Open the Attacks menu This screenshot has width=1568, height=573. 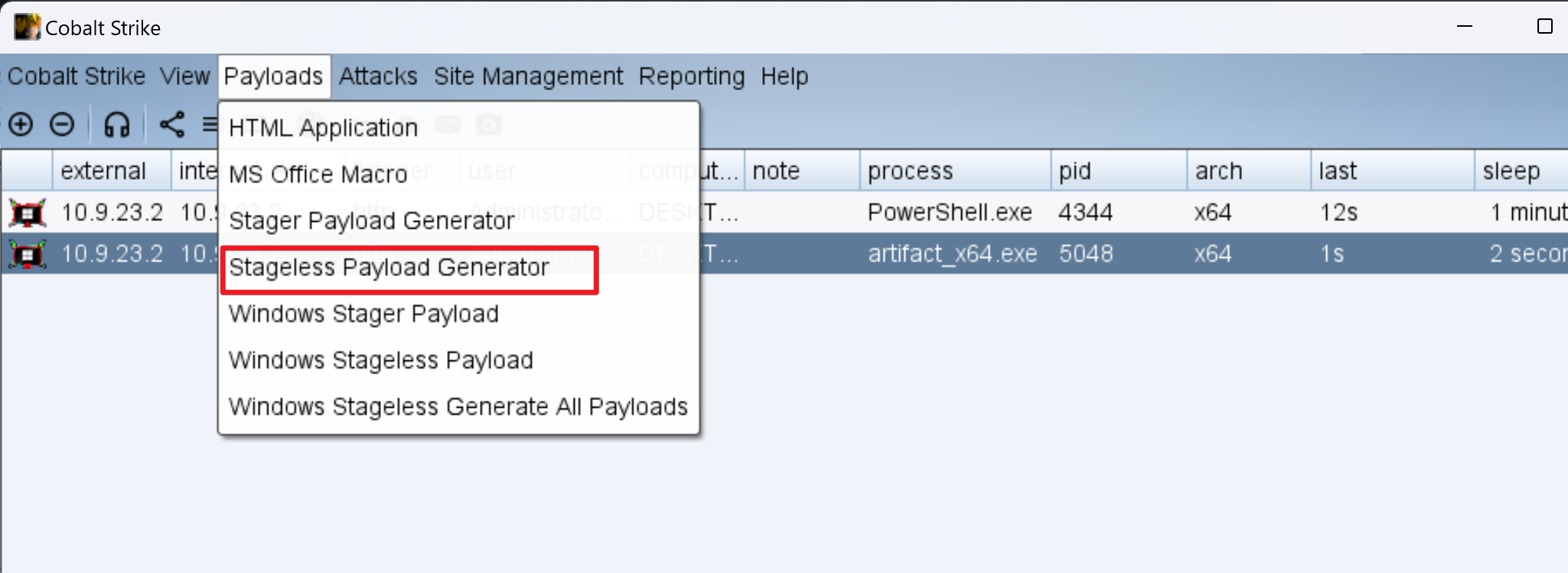tap(378, 77)
